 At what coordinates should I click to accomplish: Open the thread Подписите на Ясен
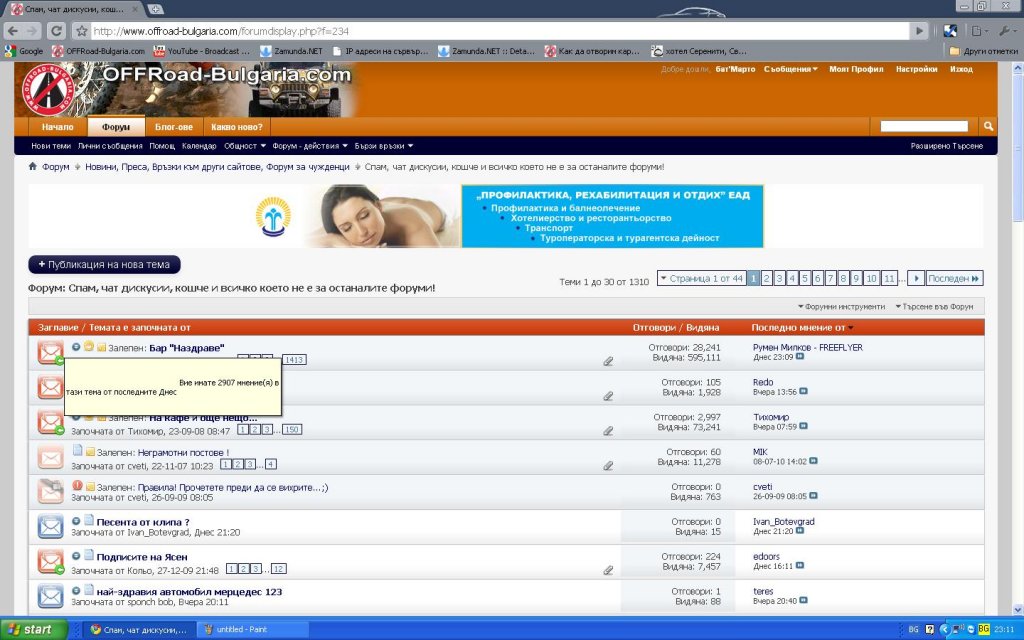click(142, 556)
